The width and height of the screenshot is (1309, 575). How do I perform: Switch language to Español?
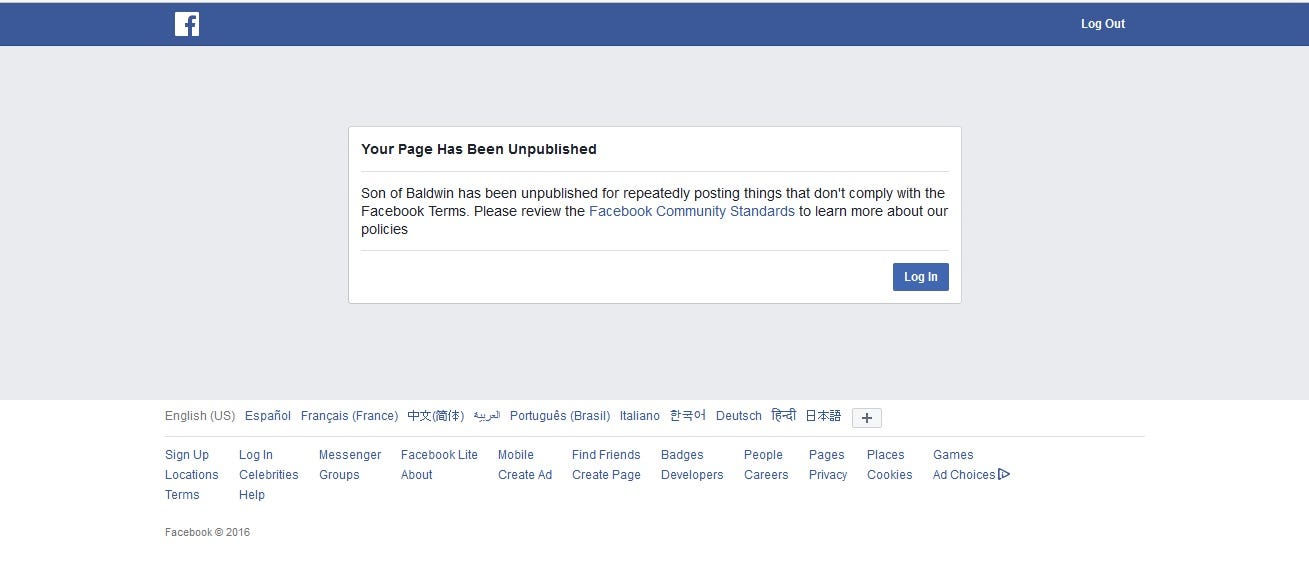point(268,416)
